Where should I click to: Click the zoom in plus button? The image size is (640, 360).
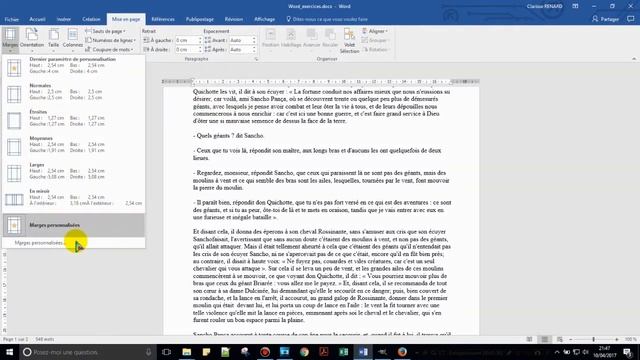click(617, 339)
